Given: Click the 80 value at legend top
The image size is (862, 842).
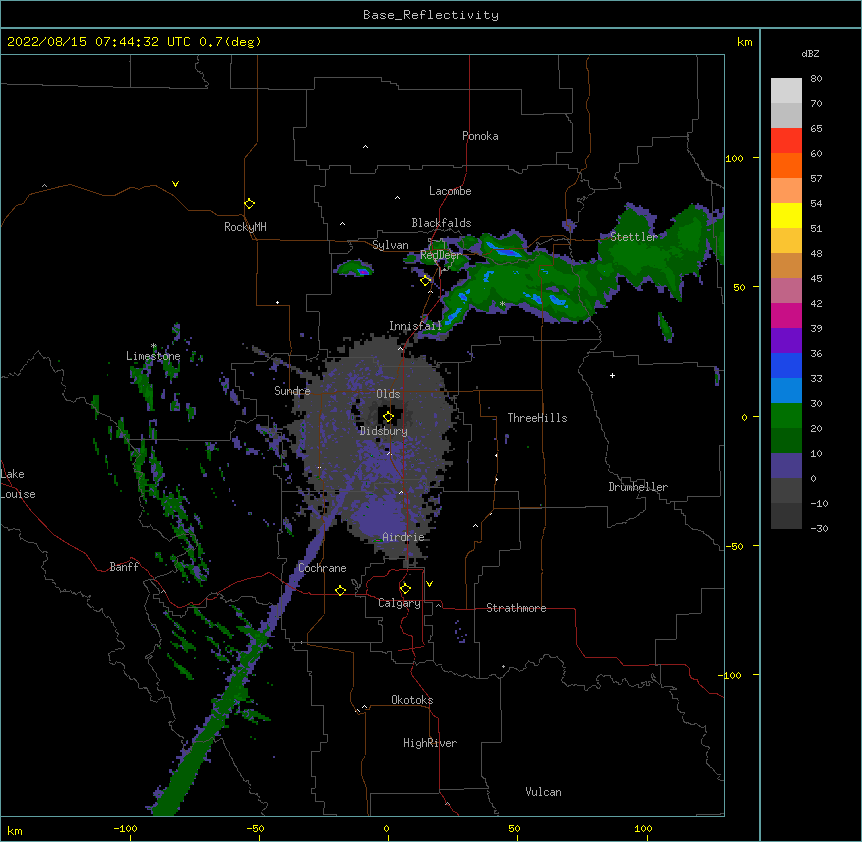Looking at the screenshot, I should pos(816,79).
